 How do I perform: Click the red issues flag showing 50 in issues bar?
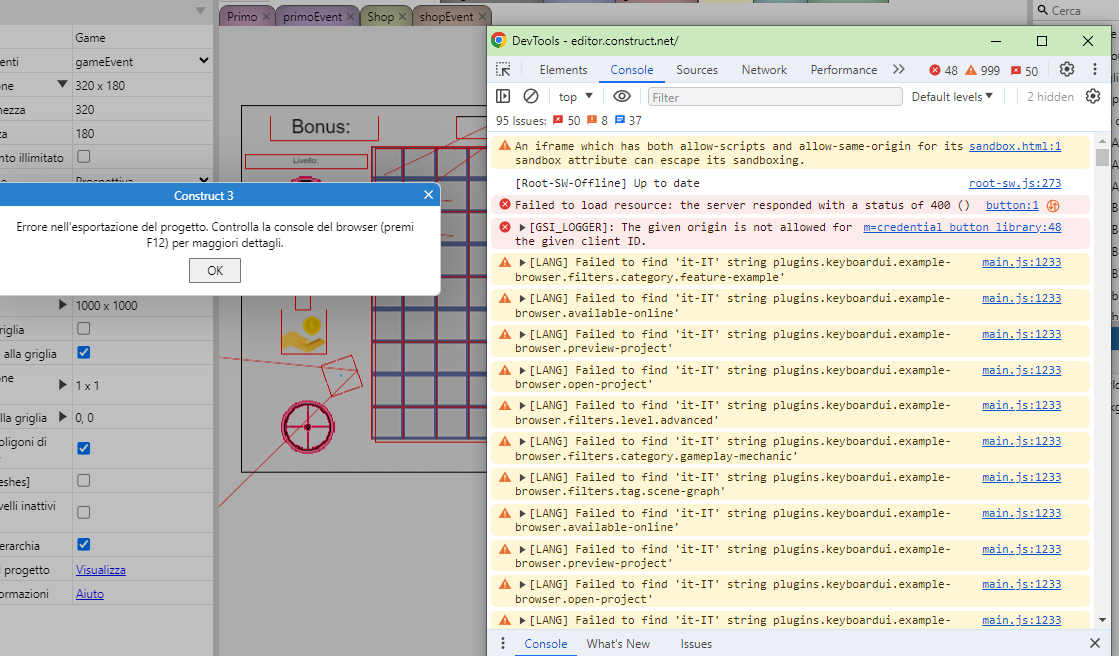[558, 120]
